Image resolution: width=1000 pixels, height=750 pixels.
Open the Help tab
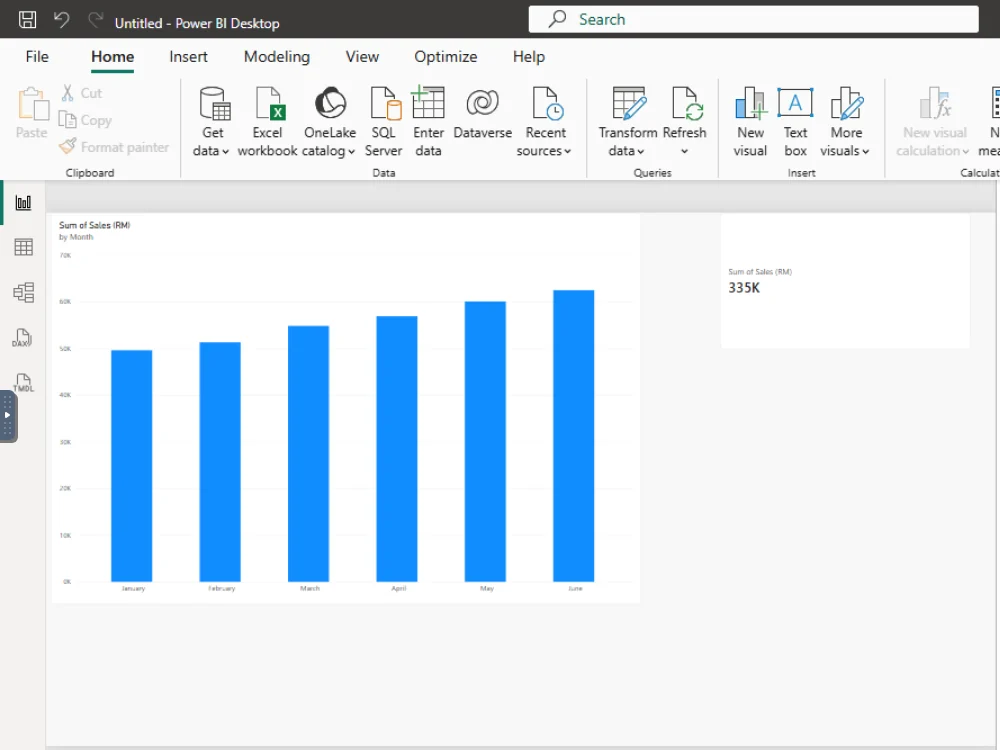529,57
